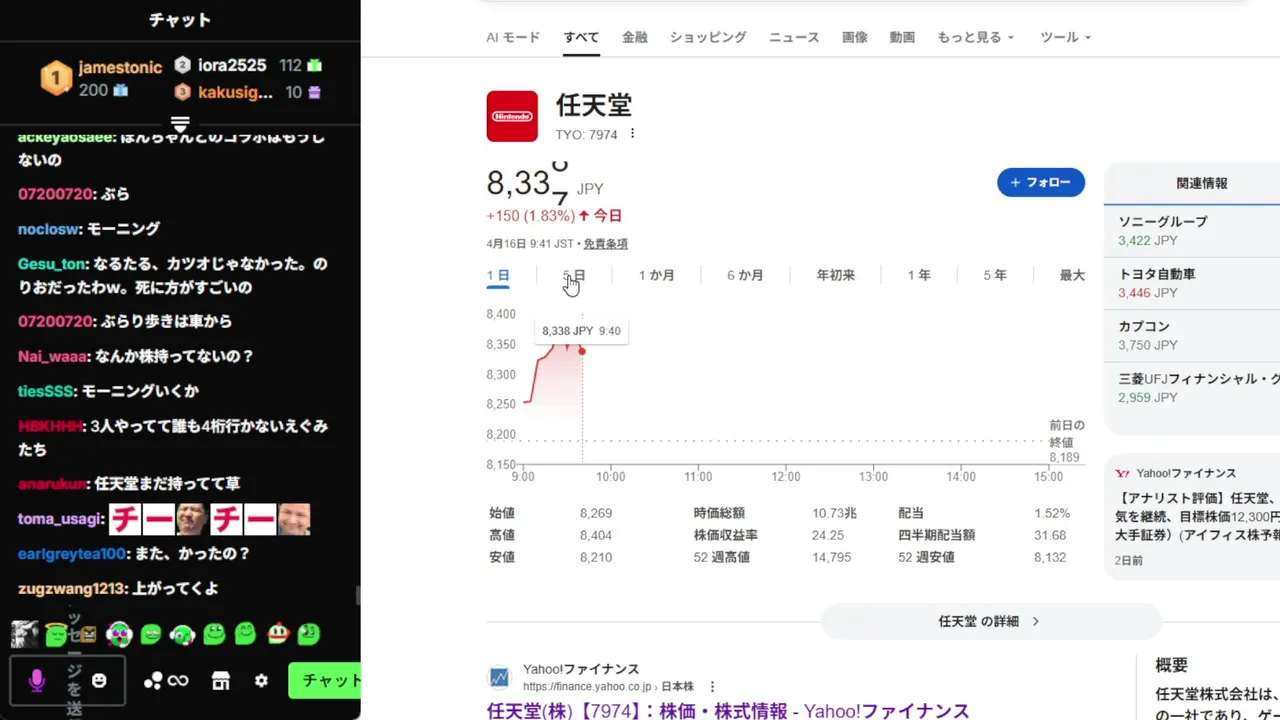Expand 任天堂 の詳細 button
Image resolution: width=1280 pixels, height=720 pixels.
click(991, 621)
